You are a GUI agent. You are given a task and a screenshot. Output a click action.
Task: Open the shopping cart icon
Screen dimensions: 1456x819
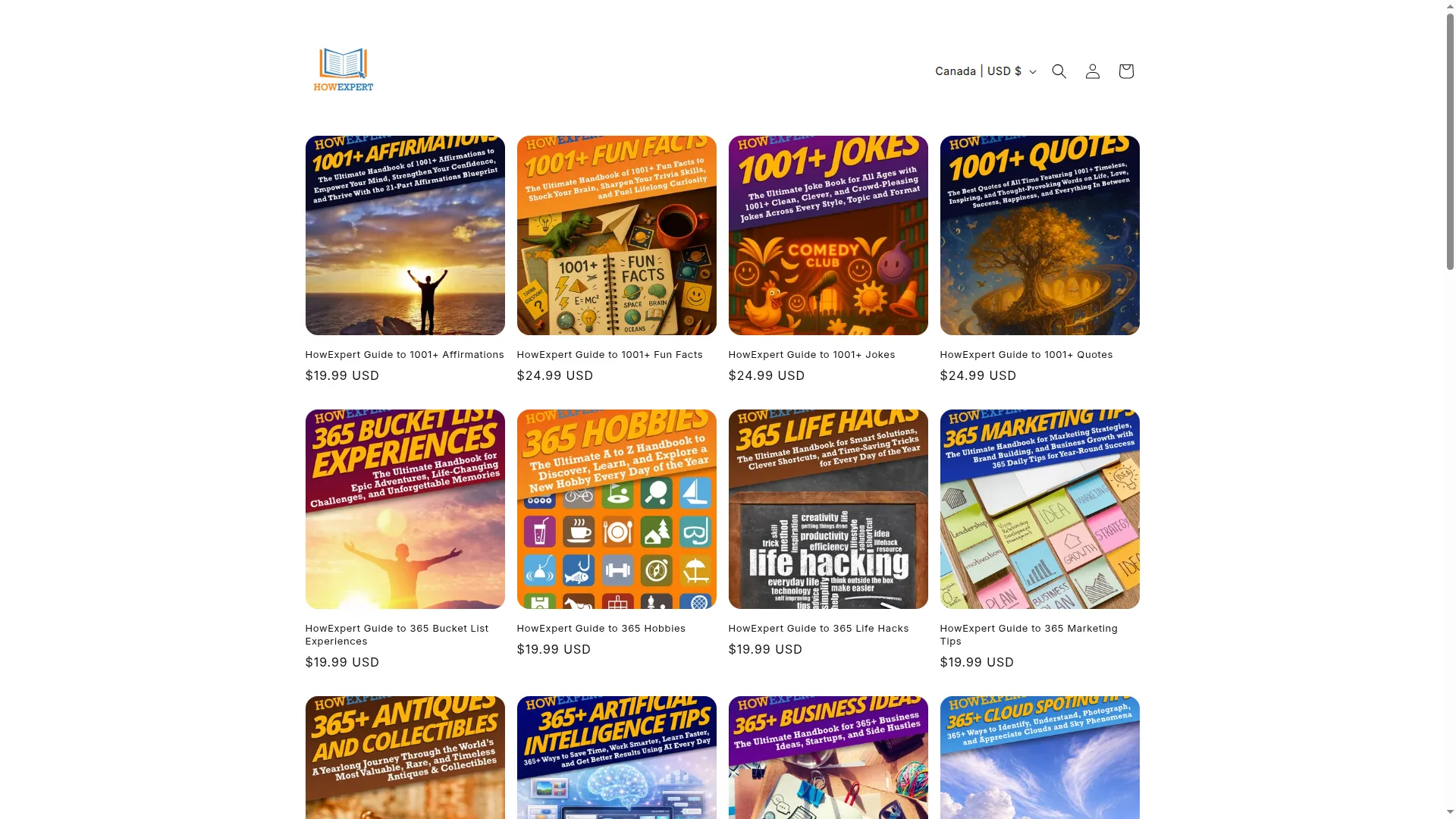click(1126, 71)
